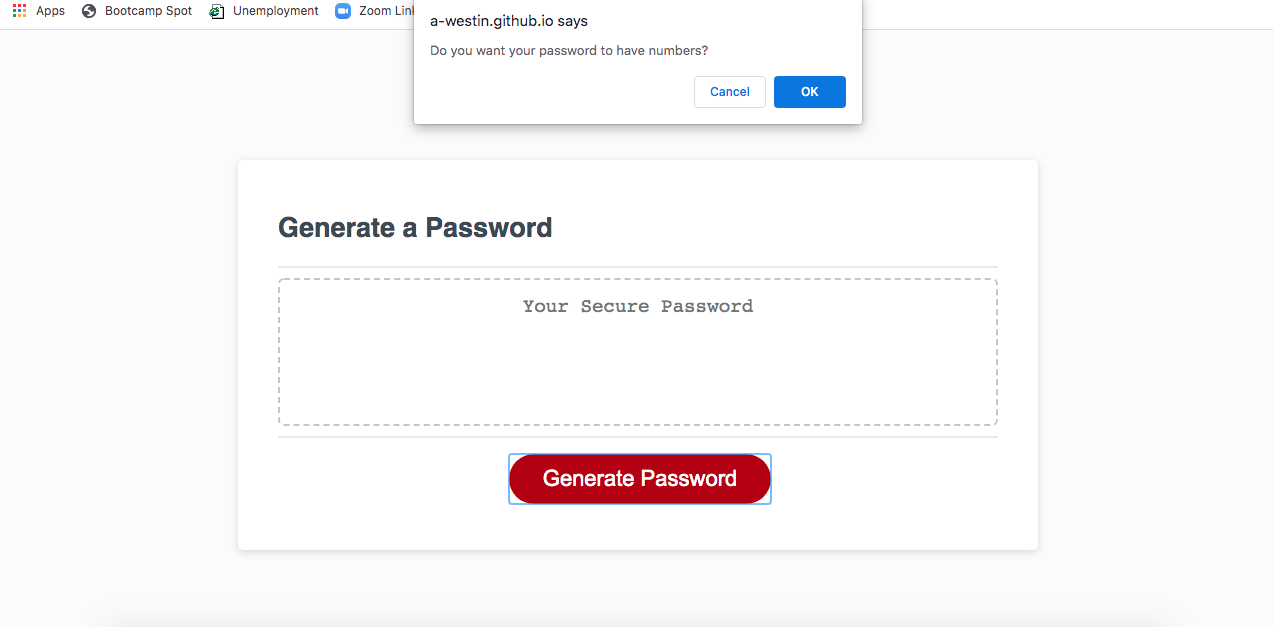Cancel the password numbers dialog
The image size is (1273, 627).
729,91
